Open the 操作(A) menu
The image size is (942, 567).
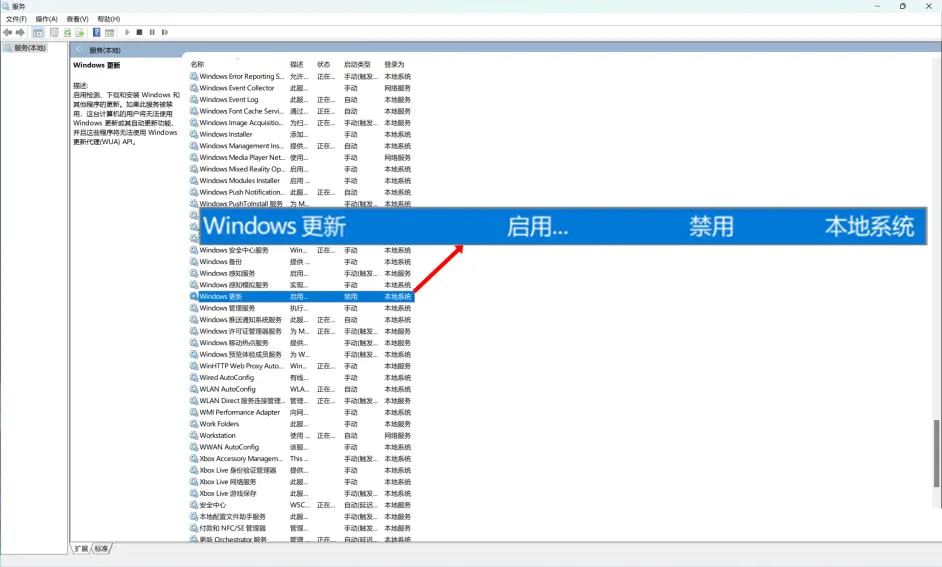(x=47, y=19)
